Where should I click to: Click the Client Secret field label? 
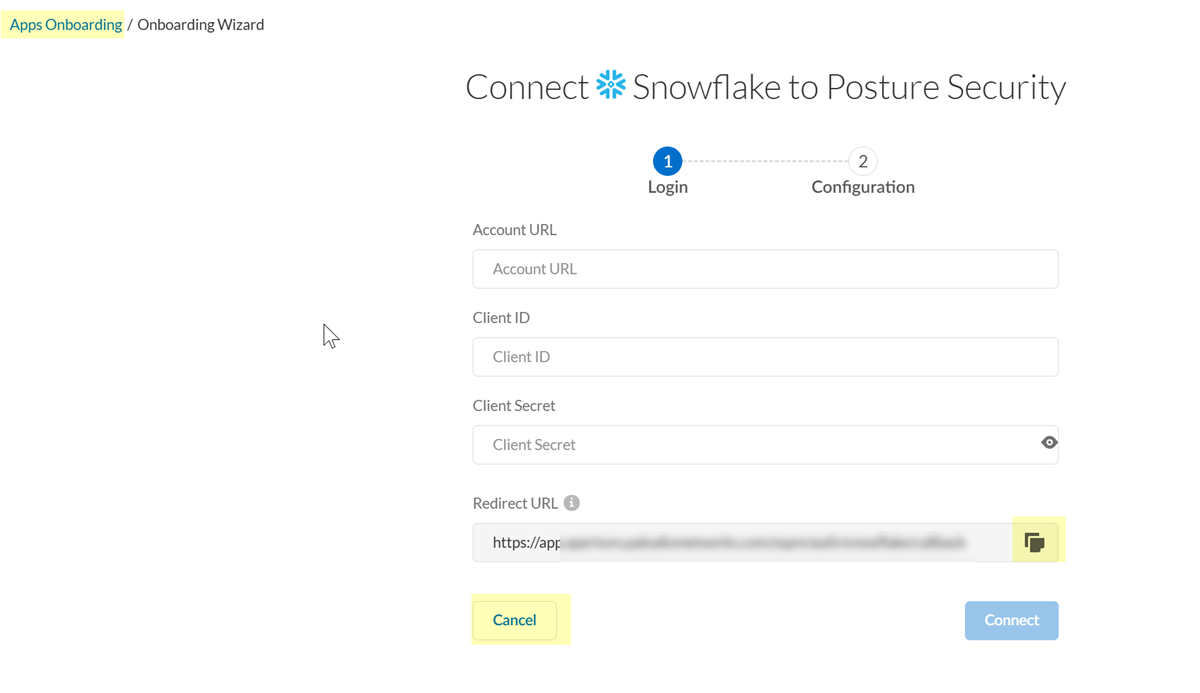pyautogui.click(x=514, y=406)
